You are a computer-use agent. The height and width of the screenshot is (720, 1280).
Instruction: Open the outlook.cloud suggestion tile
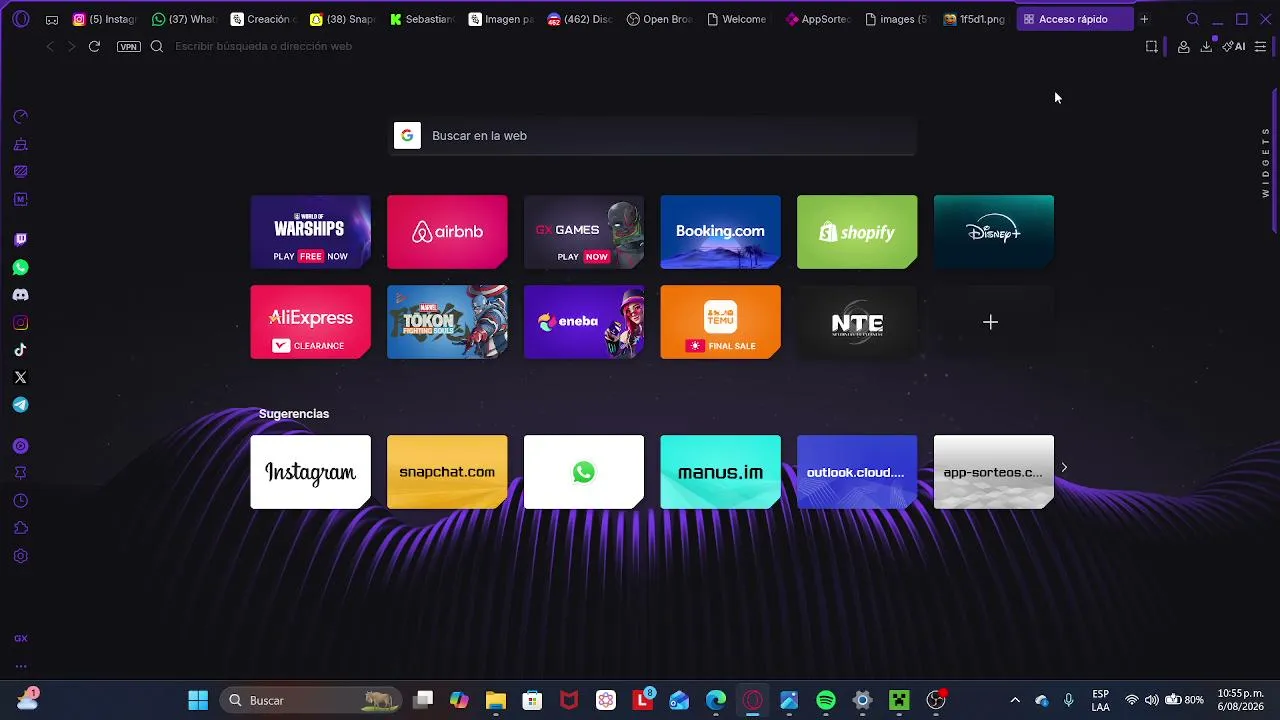tap(857, 472)
